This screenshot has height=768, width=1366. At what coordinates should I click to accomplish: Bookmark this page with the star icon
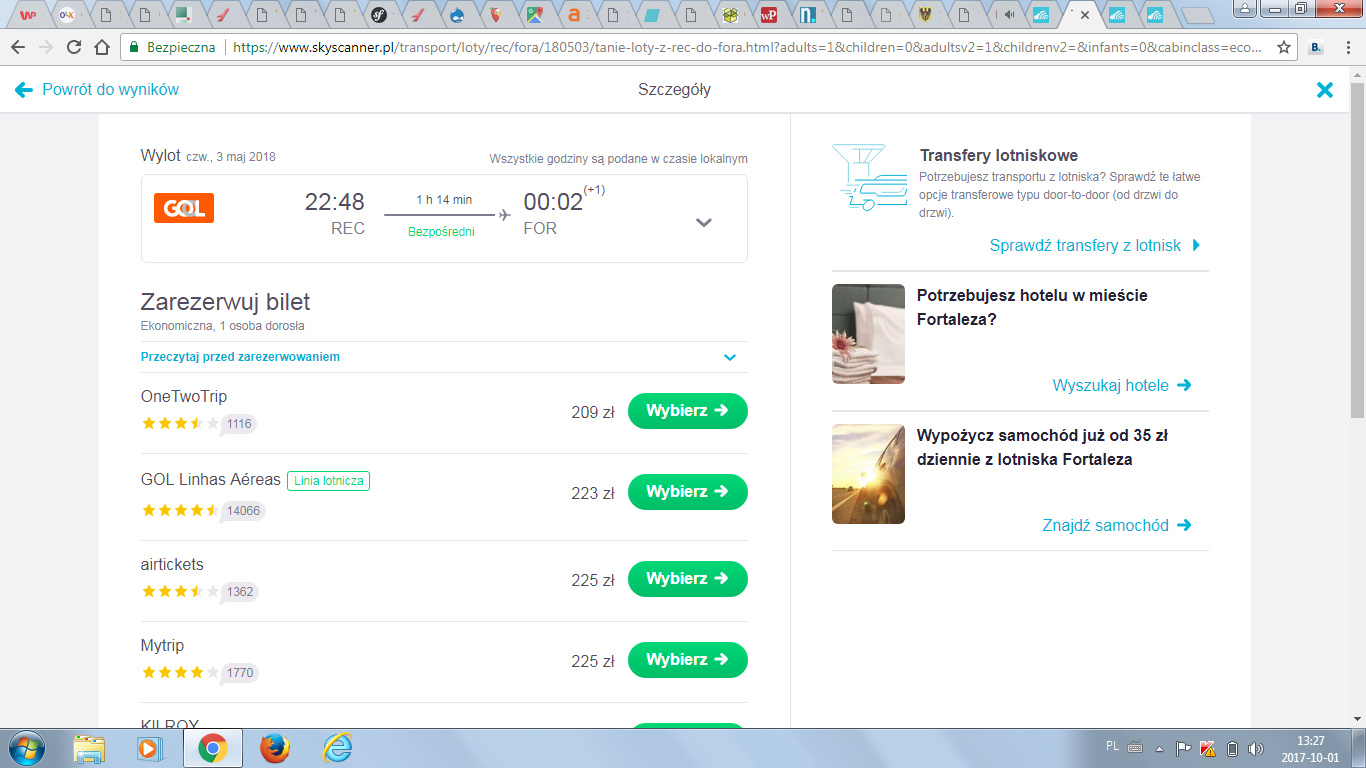click(1285, 47)
